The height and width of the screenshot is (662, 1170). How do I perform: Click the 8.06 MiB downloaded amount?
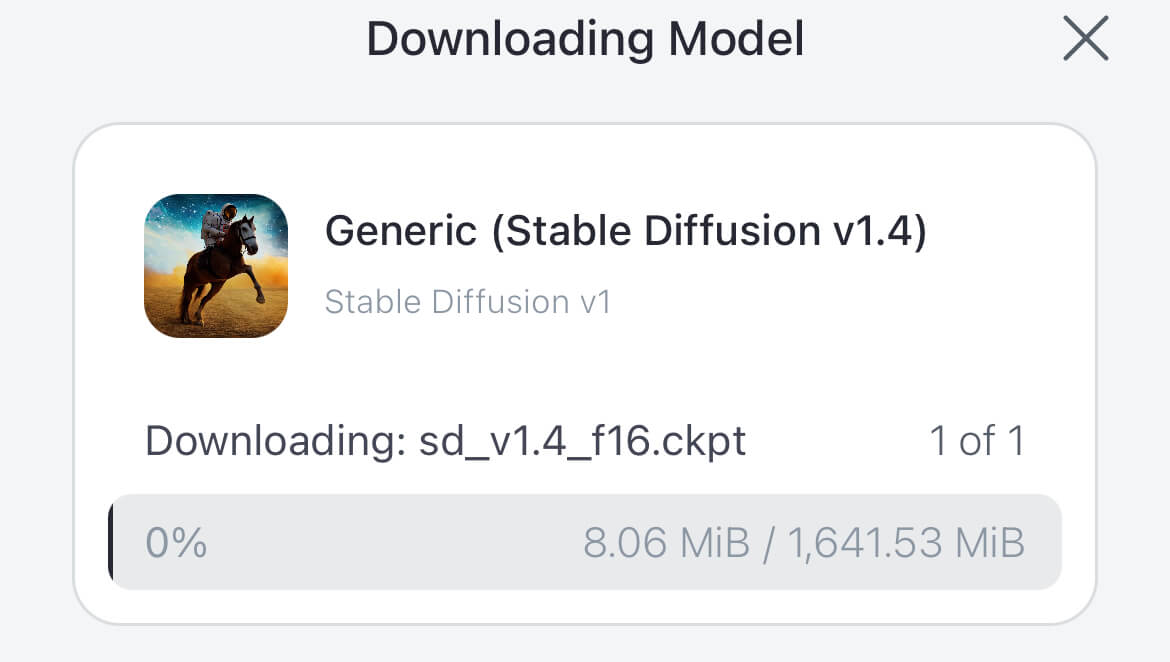tap(666, 543)
